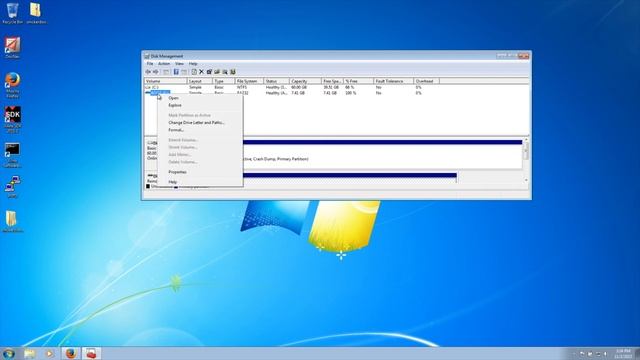Select Change Drive Letter and Paths
Viewport: 640px width, 360px height.
pos(200,122)
